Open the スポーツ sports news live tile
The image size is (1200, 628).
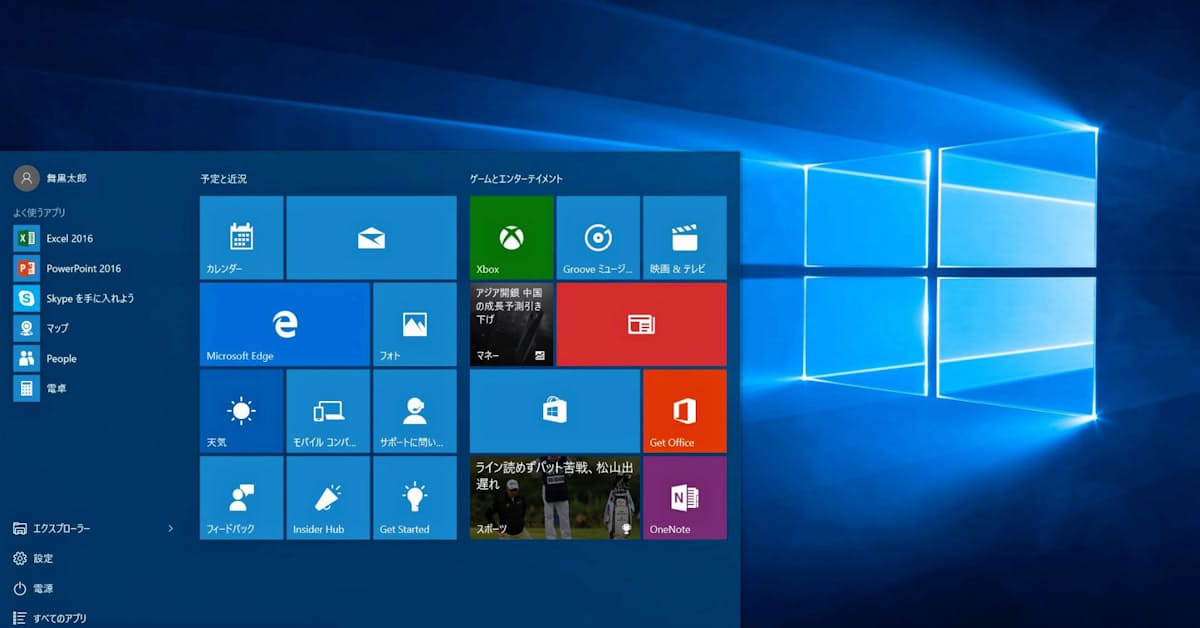point(555,498)
